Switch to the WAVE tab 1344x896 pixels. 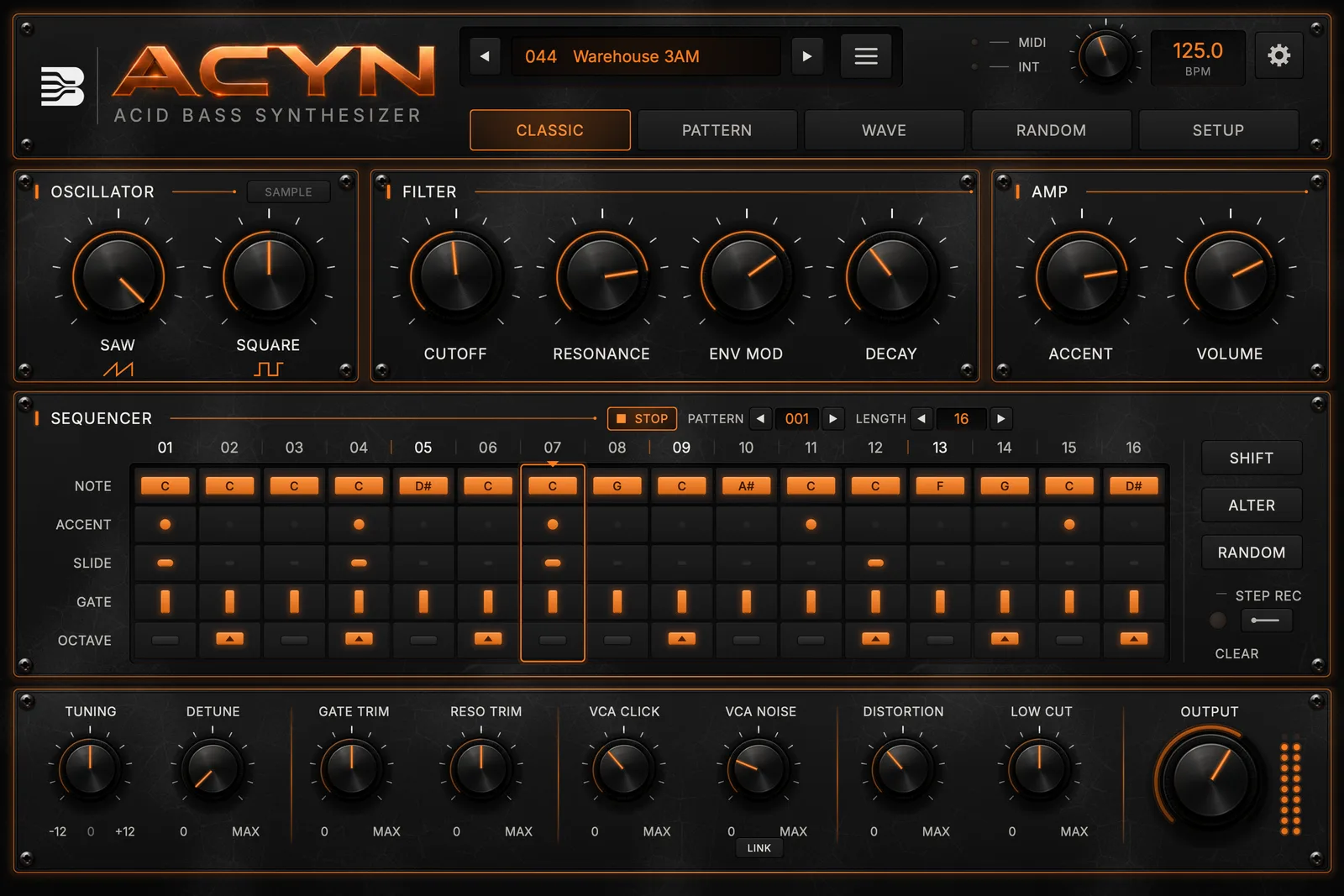tap(884, 130)
